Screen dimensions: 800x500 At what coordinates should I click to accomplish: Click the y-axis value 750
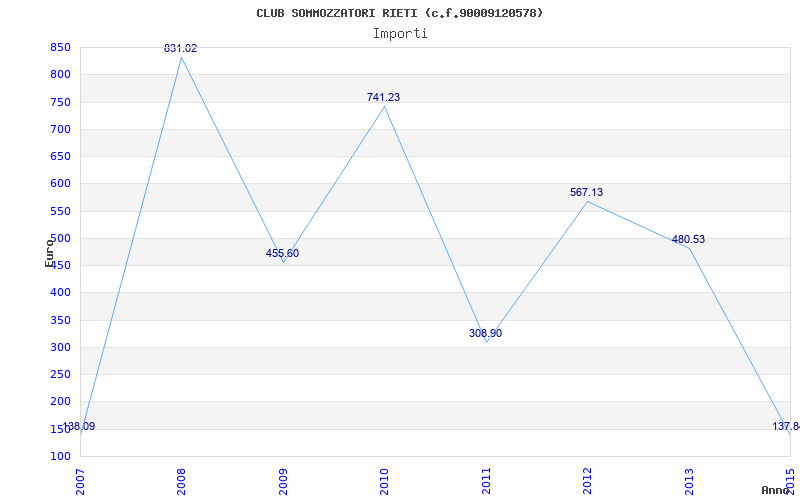(60, 103)
